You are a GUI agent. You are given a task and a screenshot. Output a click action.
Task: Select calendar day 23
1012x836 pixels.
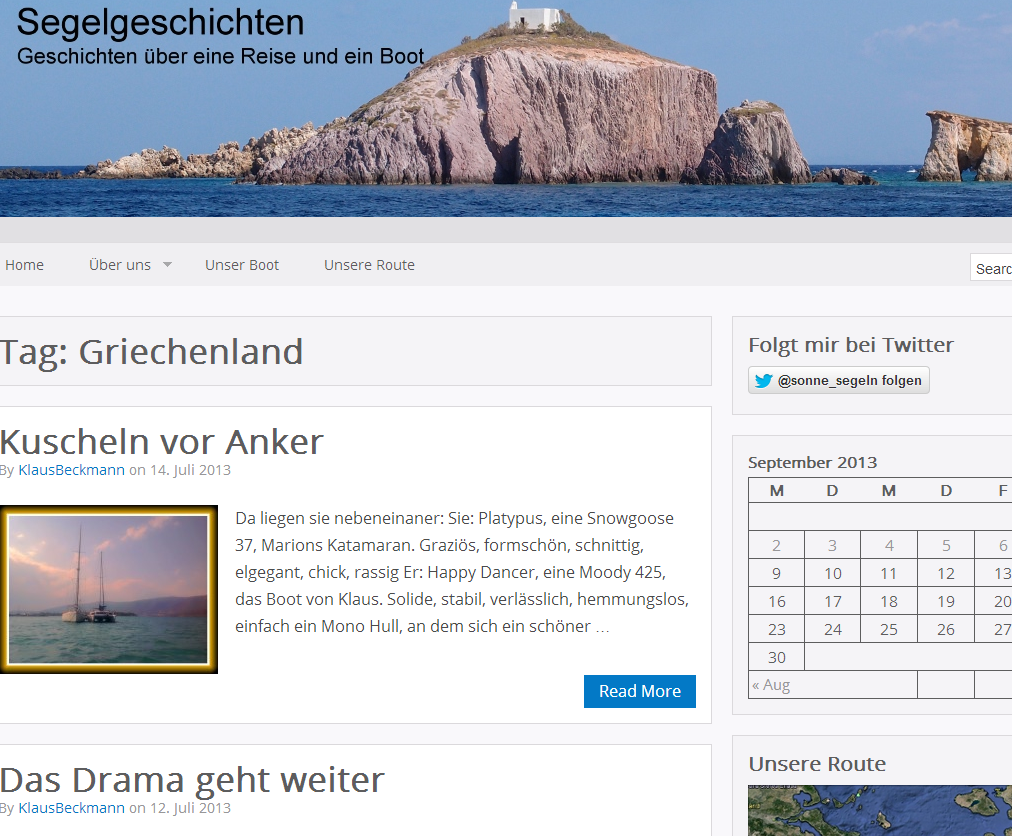click(776, 629)
